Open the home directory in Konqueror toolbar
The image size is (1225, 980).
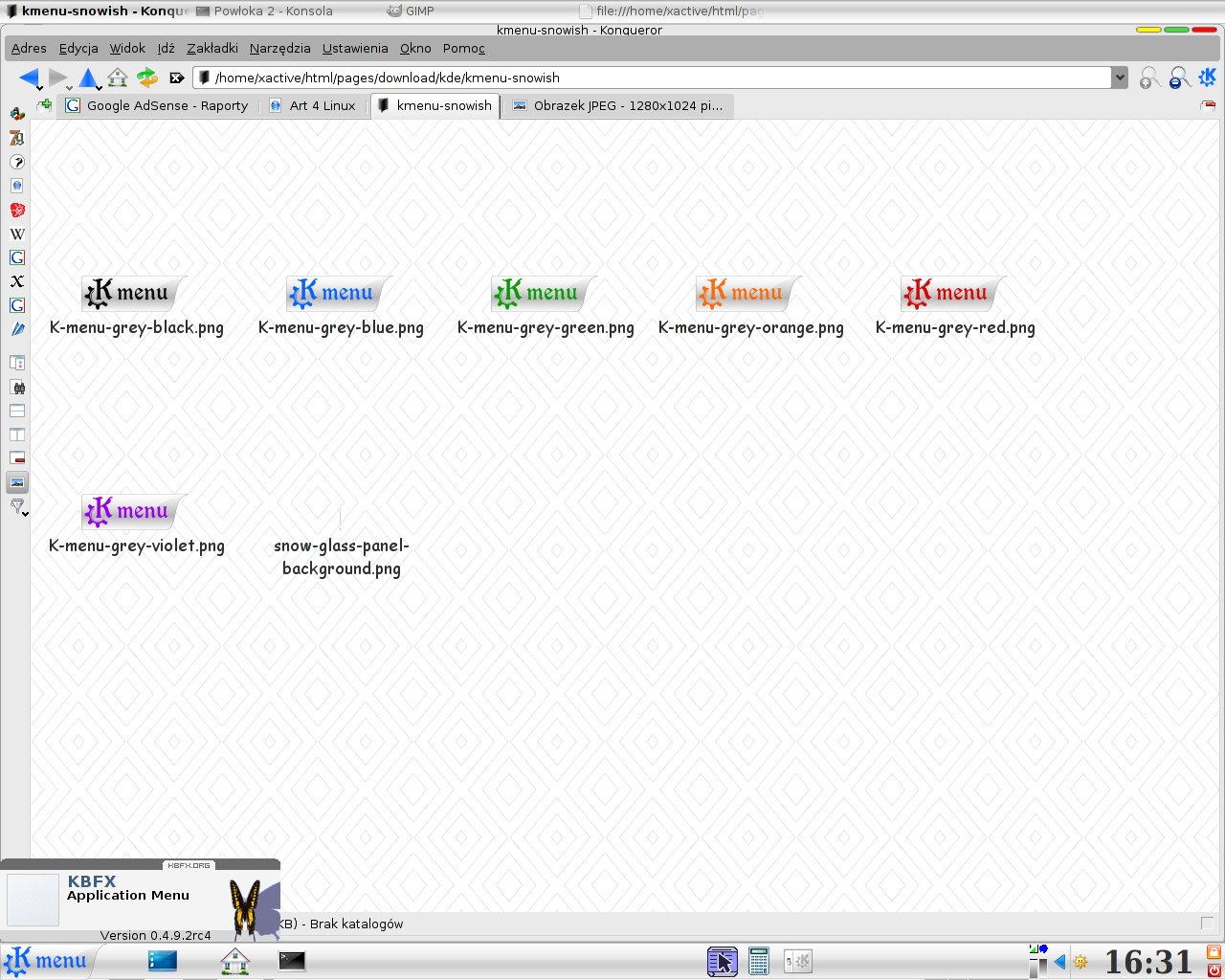pyautogui.click(x=118, y=78)
